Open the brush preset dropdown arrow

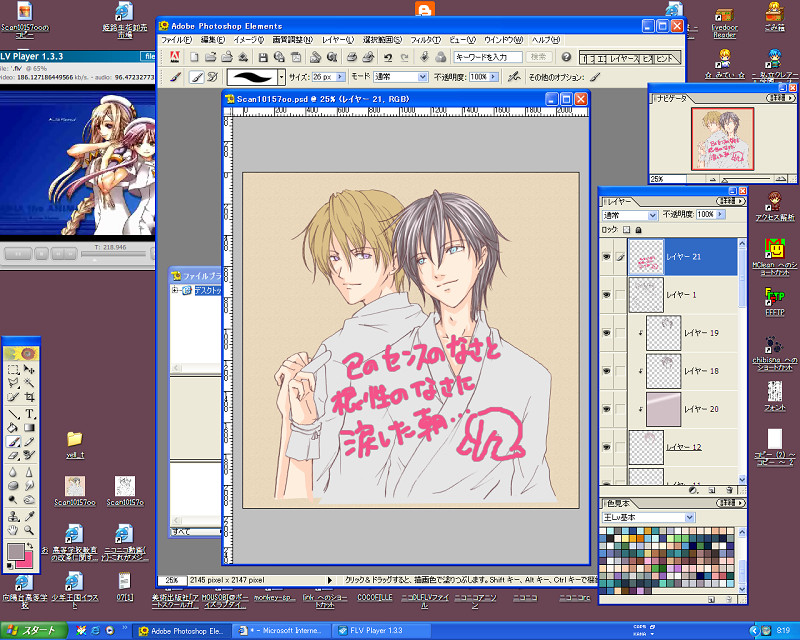tap(281, 77)
